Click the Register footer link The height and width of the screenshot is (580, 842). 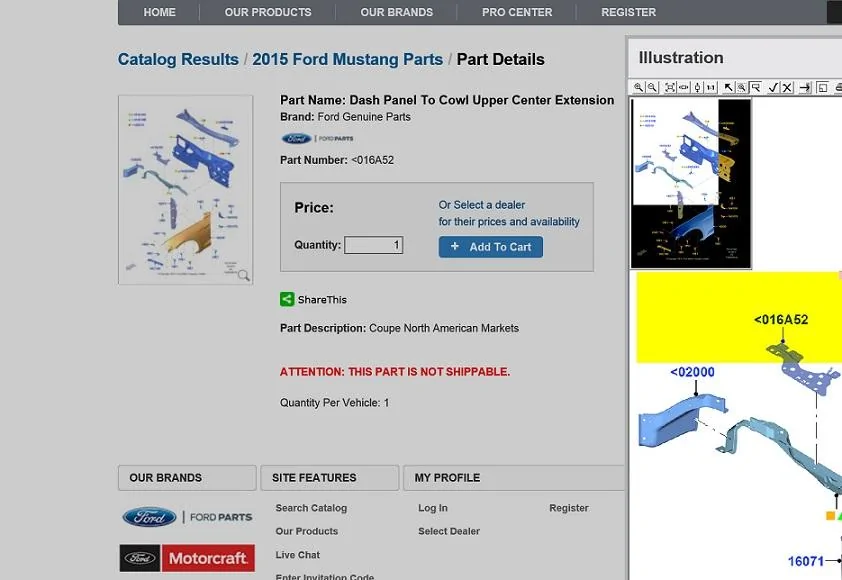click(569, 508)
